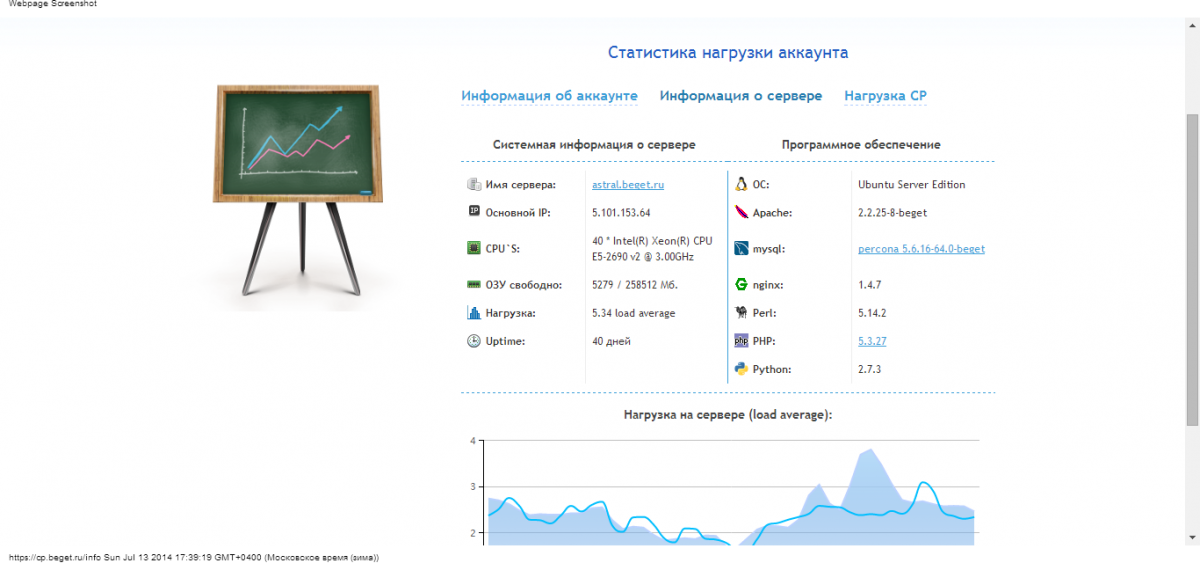Click the Uptime value 40 дней

click(x=611, y=341)
